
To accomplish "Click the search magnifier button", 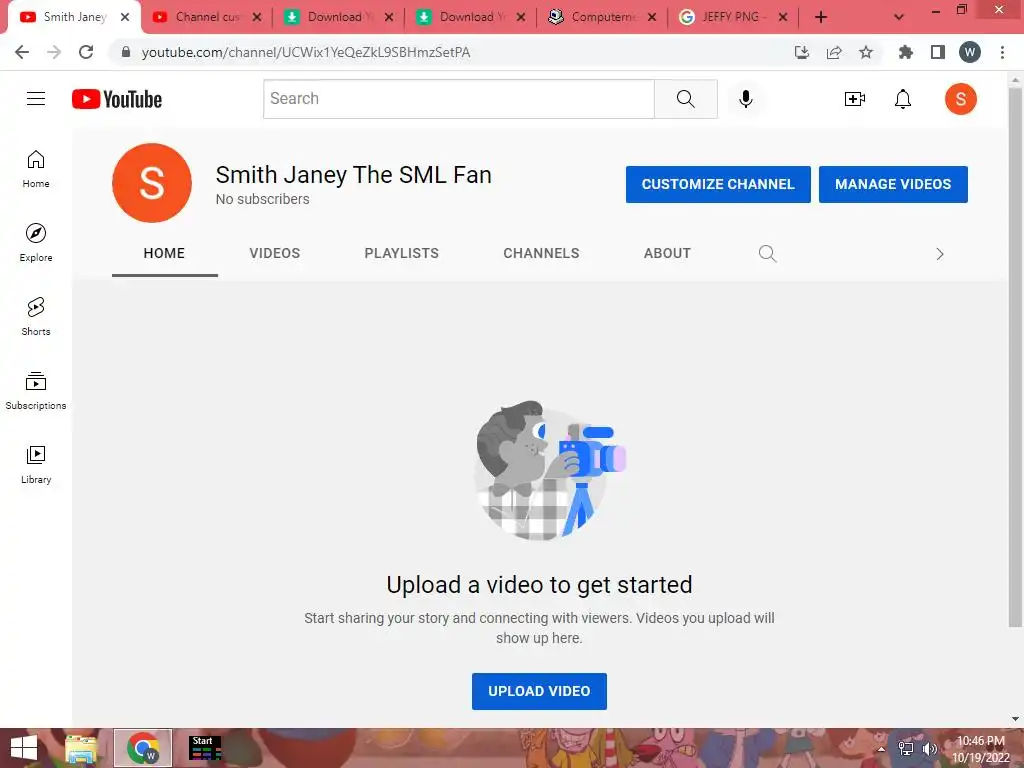I will pyautogui.click(x=686, y=99).
